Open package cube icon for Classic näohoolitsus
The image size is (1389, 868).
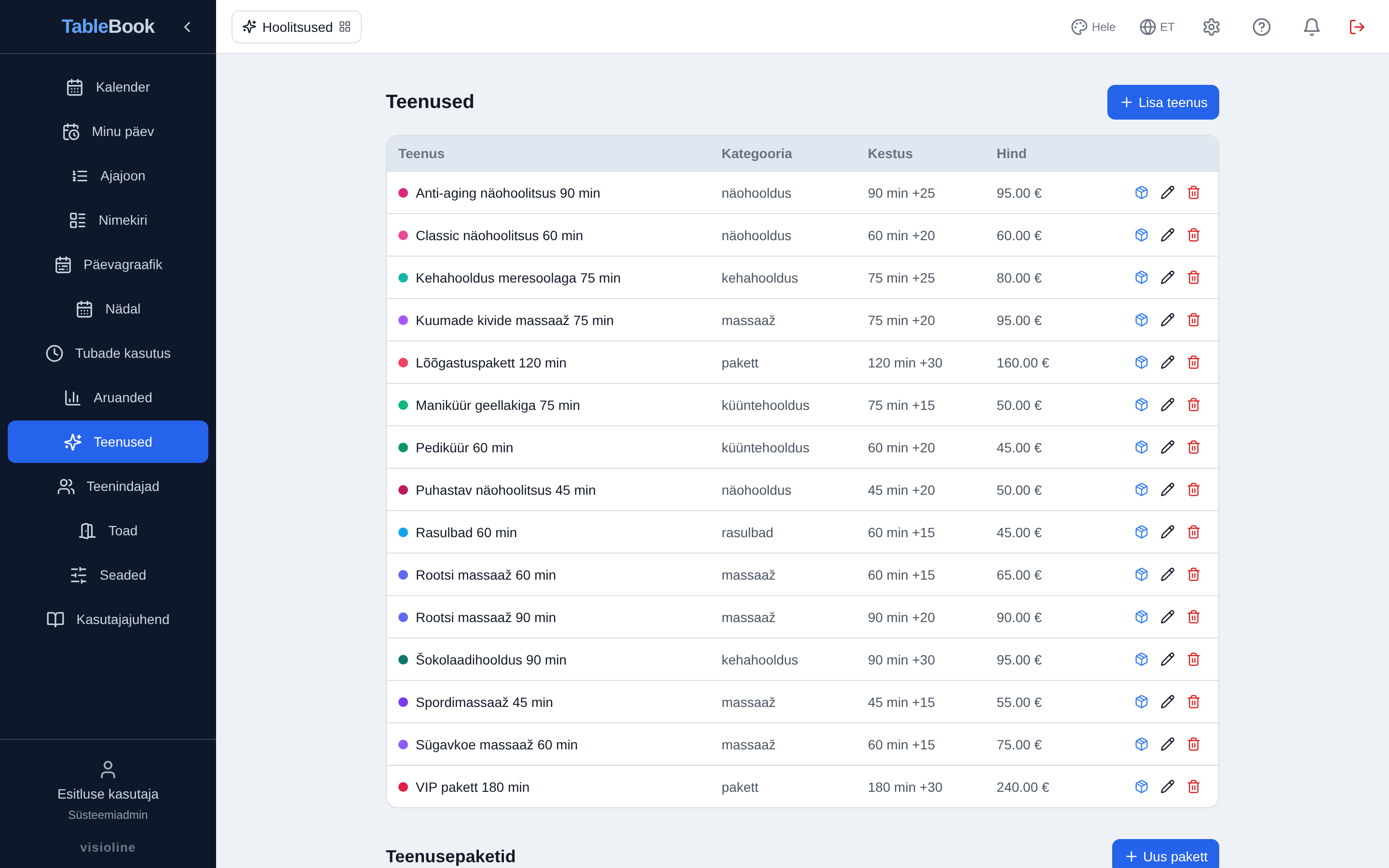click(1141, 235)
